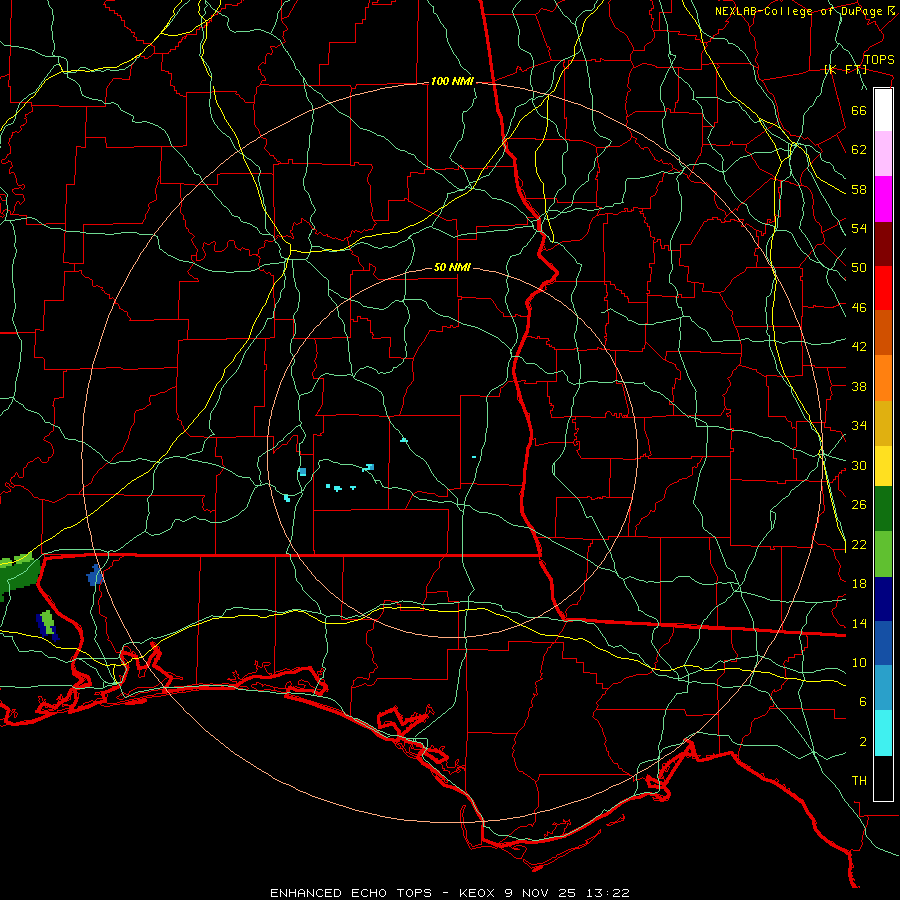Click the 'NEXLAB-College of DuPage' credit text
Screen dimensions: 900x900
pyautogui.click(x=799, y=11)
